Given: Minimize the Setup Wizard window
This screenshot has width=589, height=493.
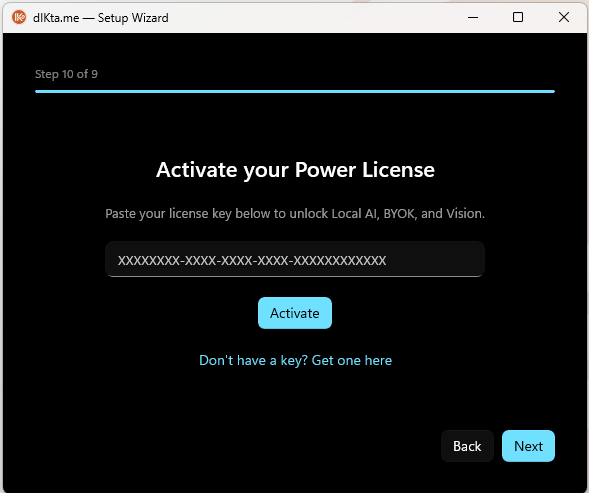Looking at the screenshot, I should click(473, 17).
